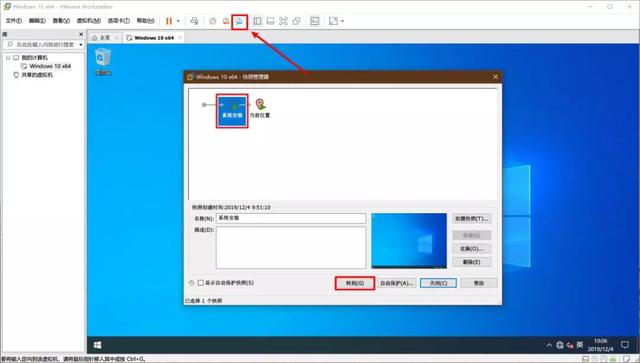Select the 当前位置 current position marker
The width and height of the screenshot is (640, 363).
click(260, 109)
